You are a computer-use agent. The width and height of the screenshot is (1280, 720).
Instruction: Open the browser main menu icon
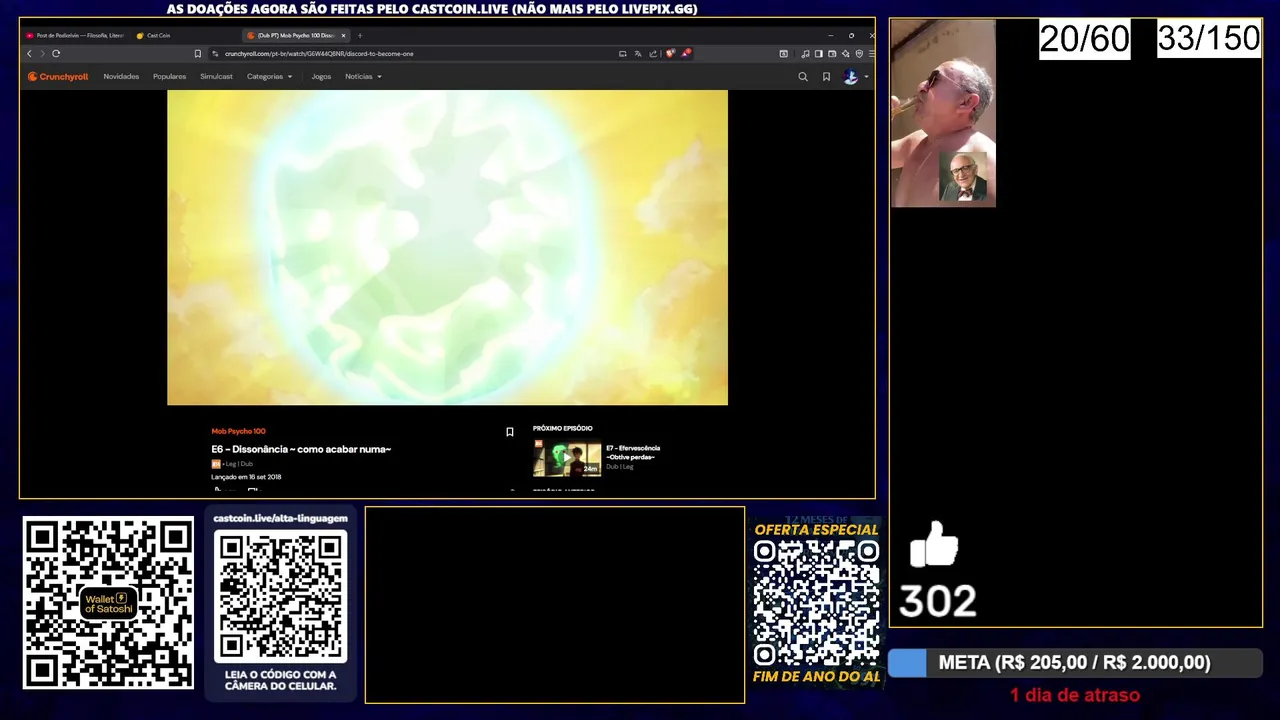pos(870,54)
